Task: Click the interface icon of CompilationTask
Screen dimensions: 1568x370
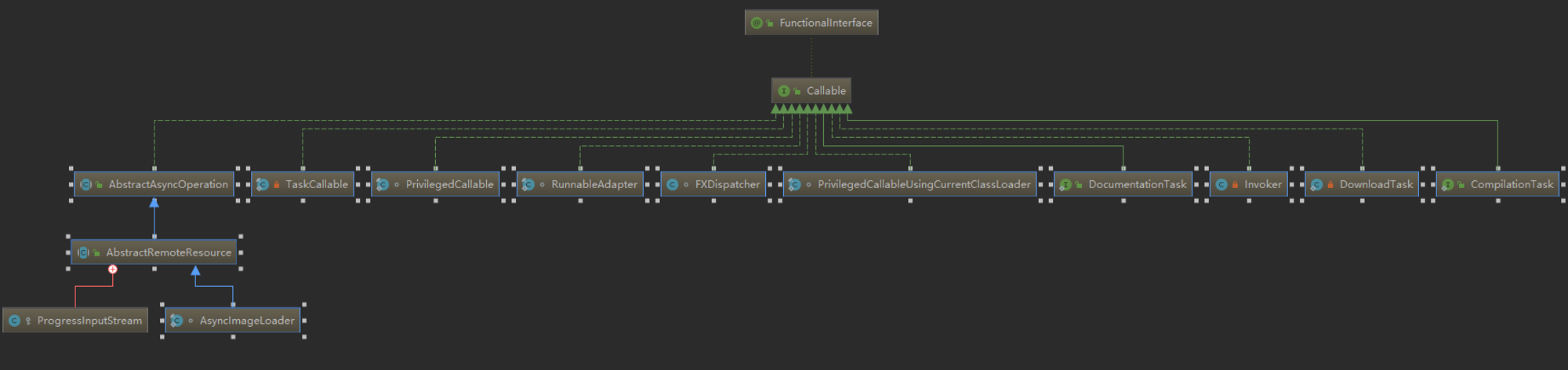Action: pos(1447,185)
